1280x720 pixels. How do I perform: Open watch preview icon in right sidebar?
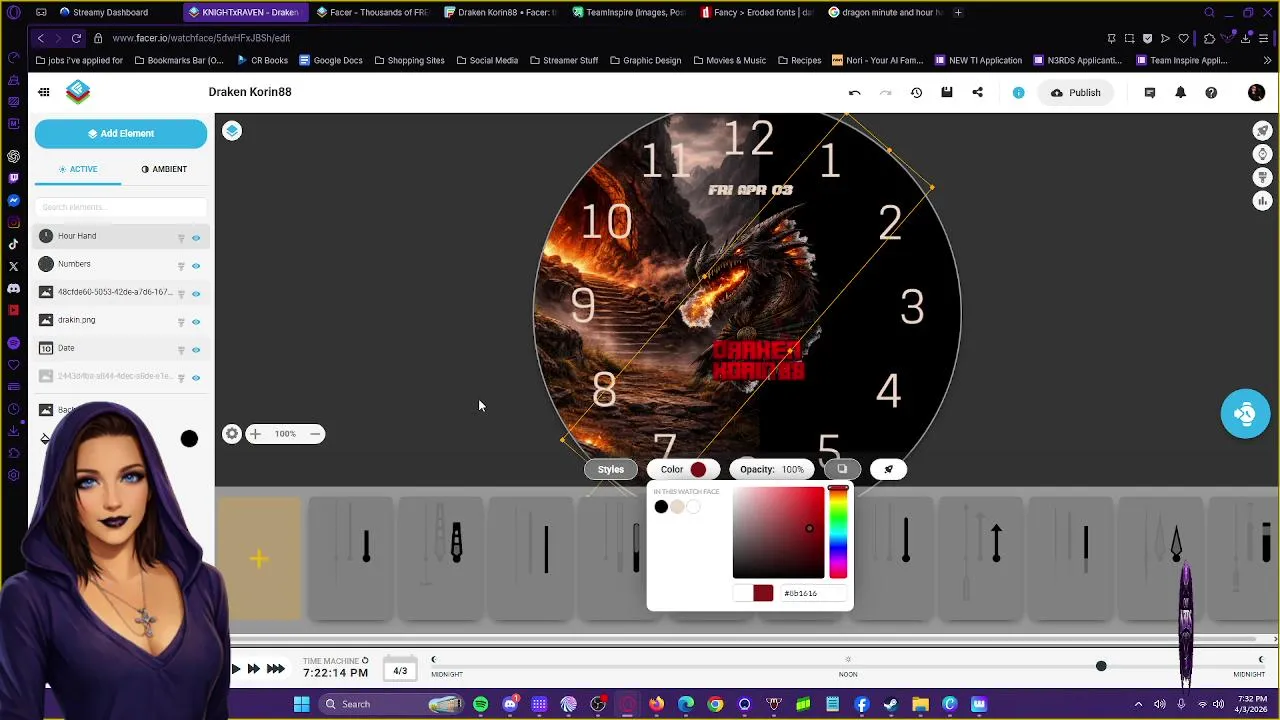point(1263,154)
